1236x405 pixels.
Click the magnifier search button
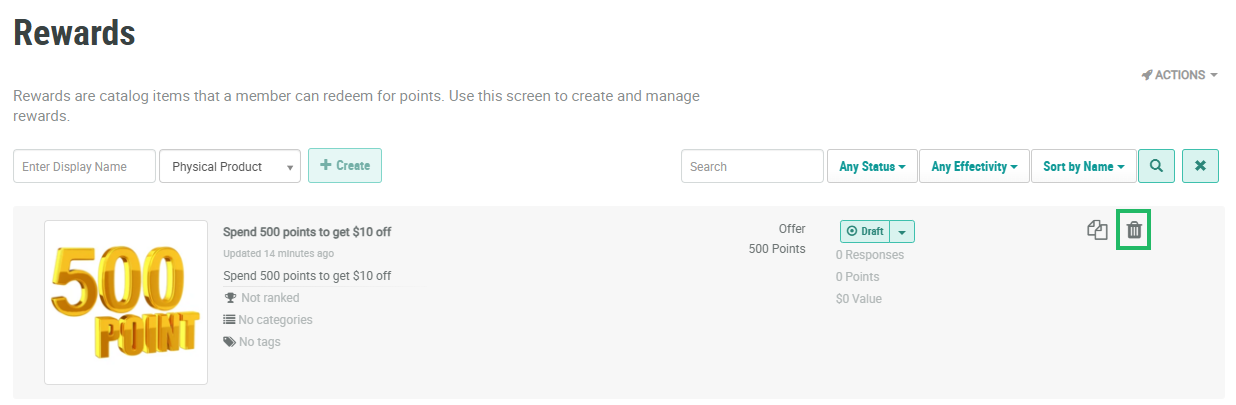pyautogui.click(x=1156, y=166)
